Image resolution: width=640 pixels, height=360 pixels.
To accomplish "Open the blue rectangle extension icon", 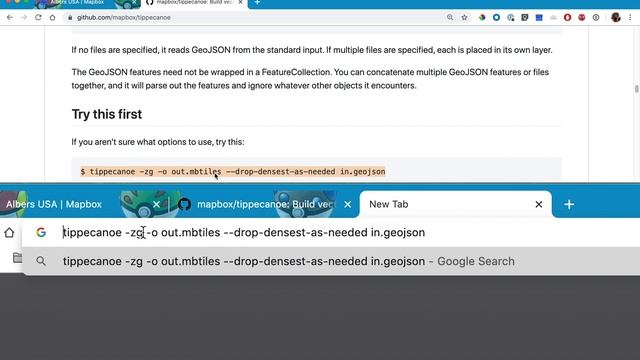I will (x=539, y=17).
